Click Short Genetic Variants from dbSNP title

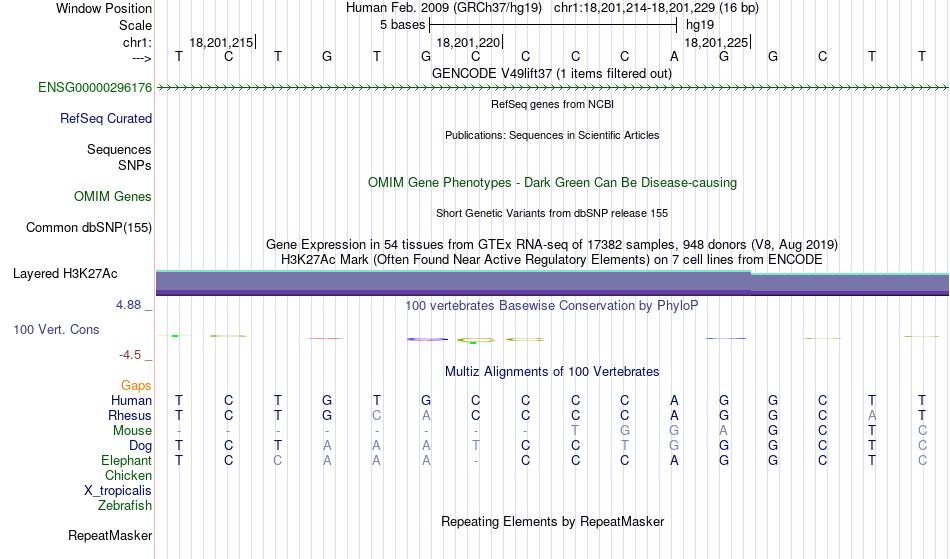click(x=552, y=213)
